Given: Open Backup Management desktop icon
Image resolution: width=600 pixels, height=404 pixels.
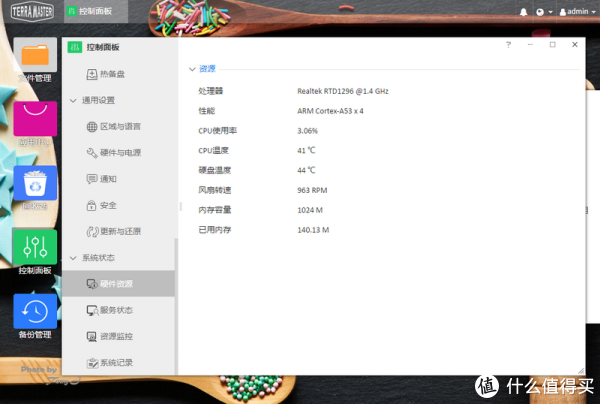Looking at the screenshot, I should click(x=34, y=312).
